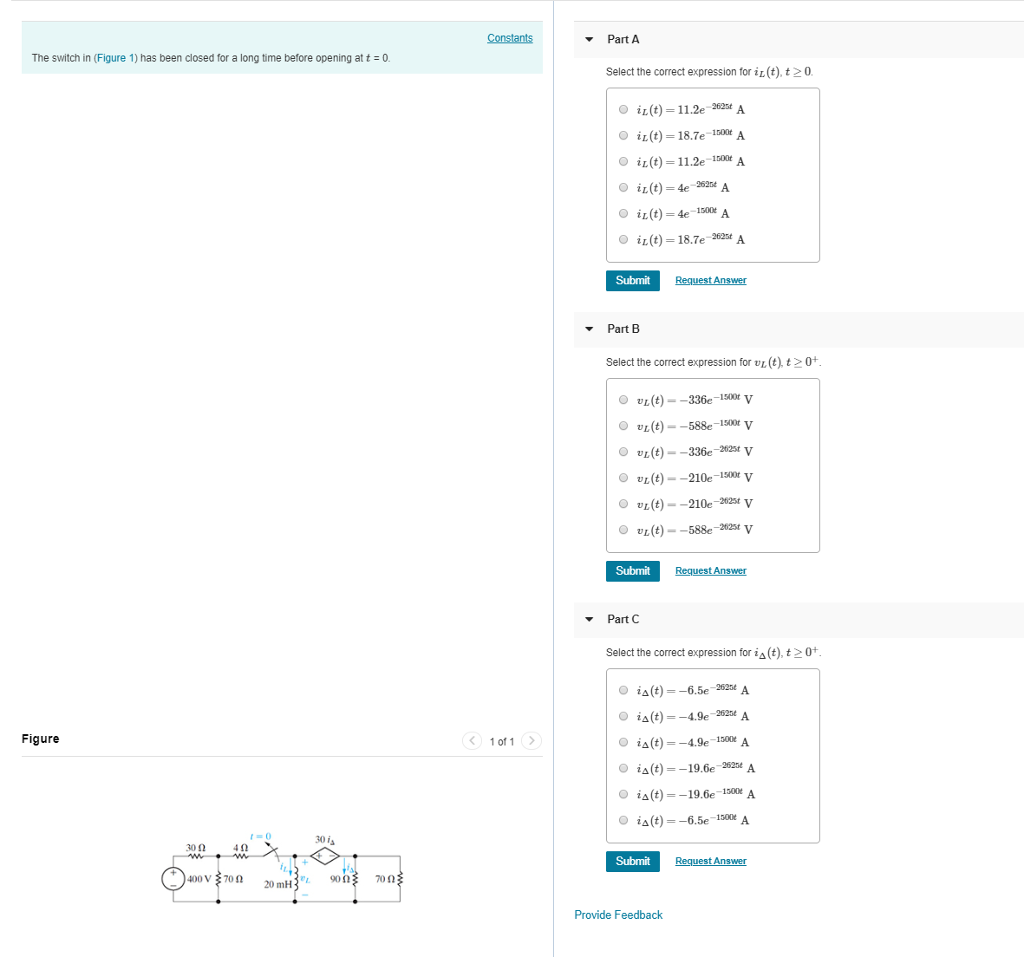
Task: Go to previous figure arrow
Action: (x=472, y=741)
